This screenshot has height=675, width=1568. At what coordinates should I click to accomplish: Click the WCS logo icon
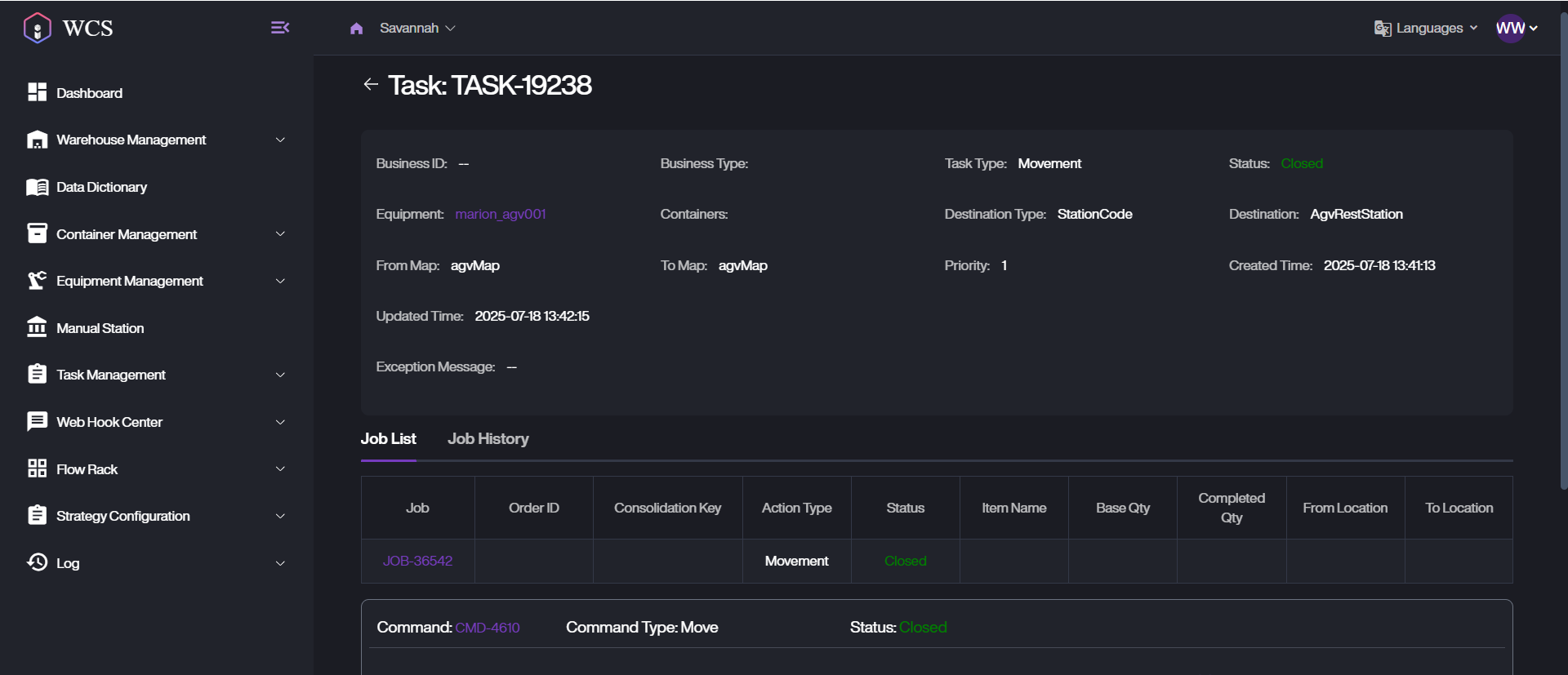coord(38,29)
